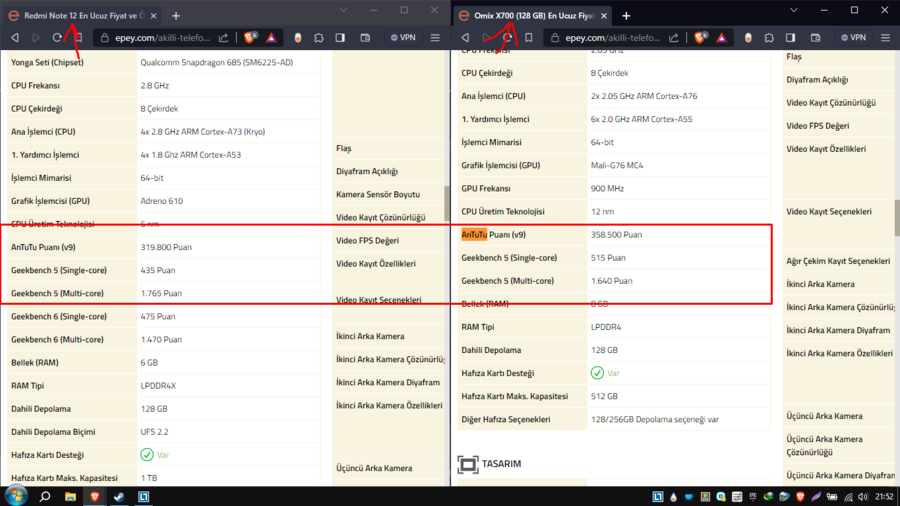
Task: Click '512 GB' max card capacity value
Action: tap(604, 396)
